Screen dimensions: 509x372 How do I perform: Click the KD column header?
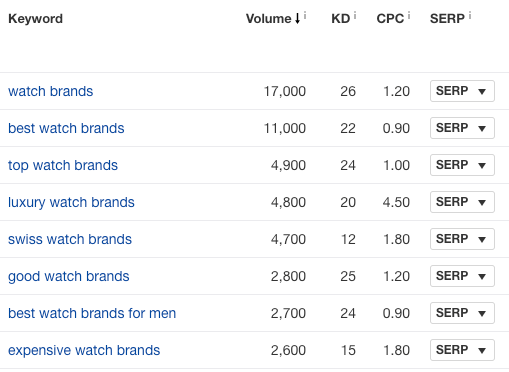[341, 19]
